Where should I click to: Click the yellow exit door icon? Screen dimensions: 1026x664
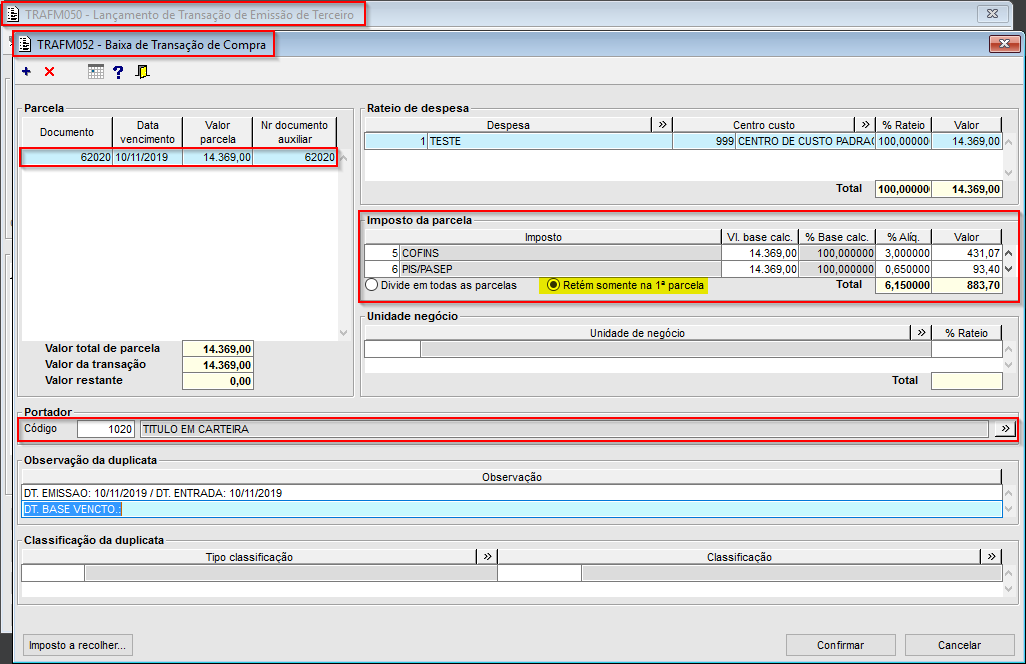click(142, 72)
